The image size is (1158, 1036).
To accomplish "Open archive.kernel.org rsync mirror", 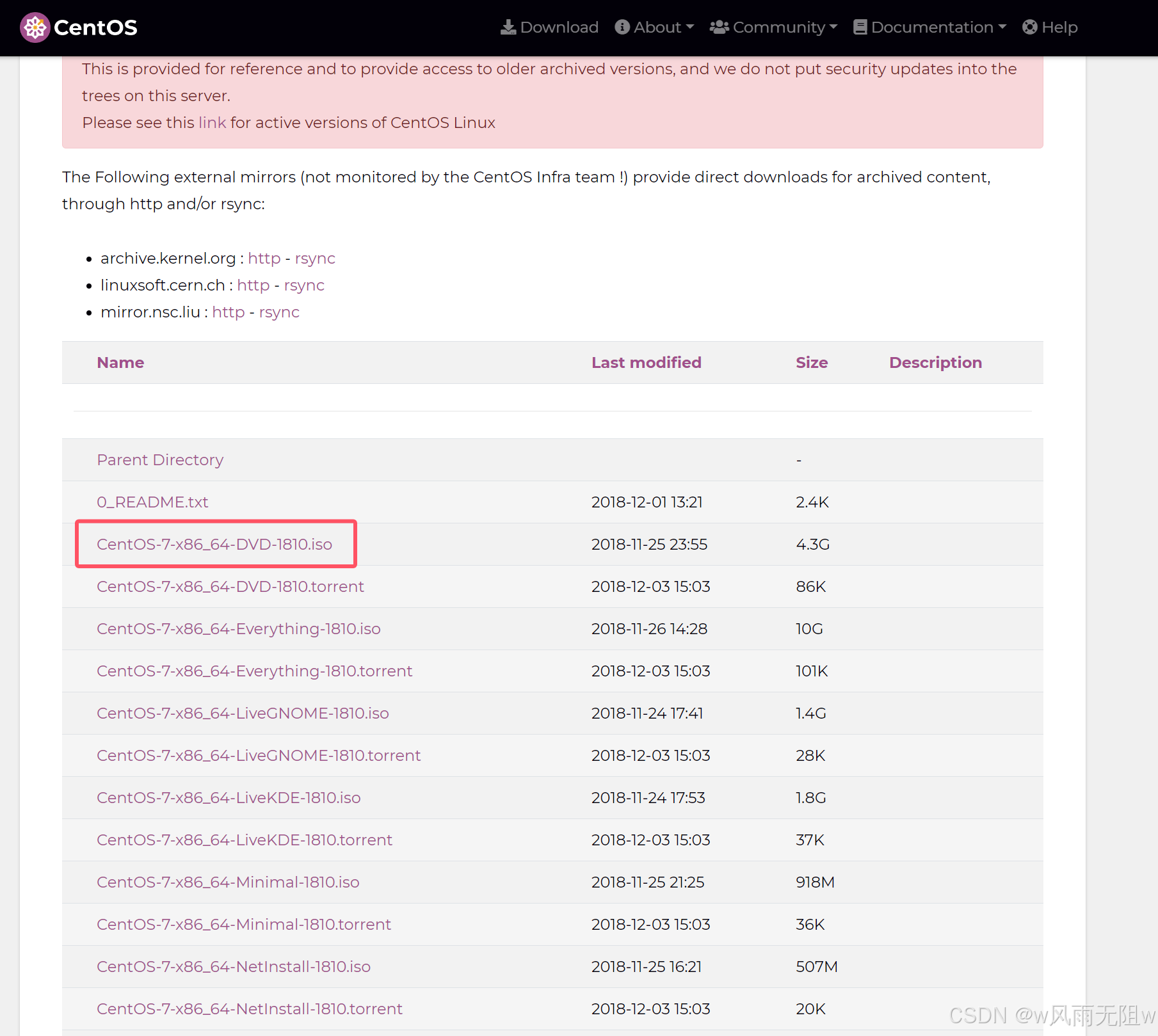I will pyautogui.click(x=315, y=258).
